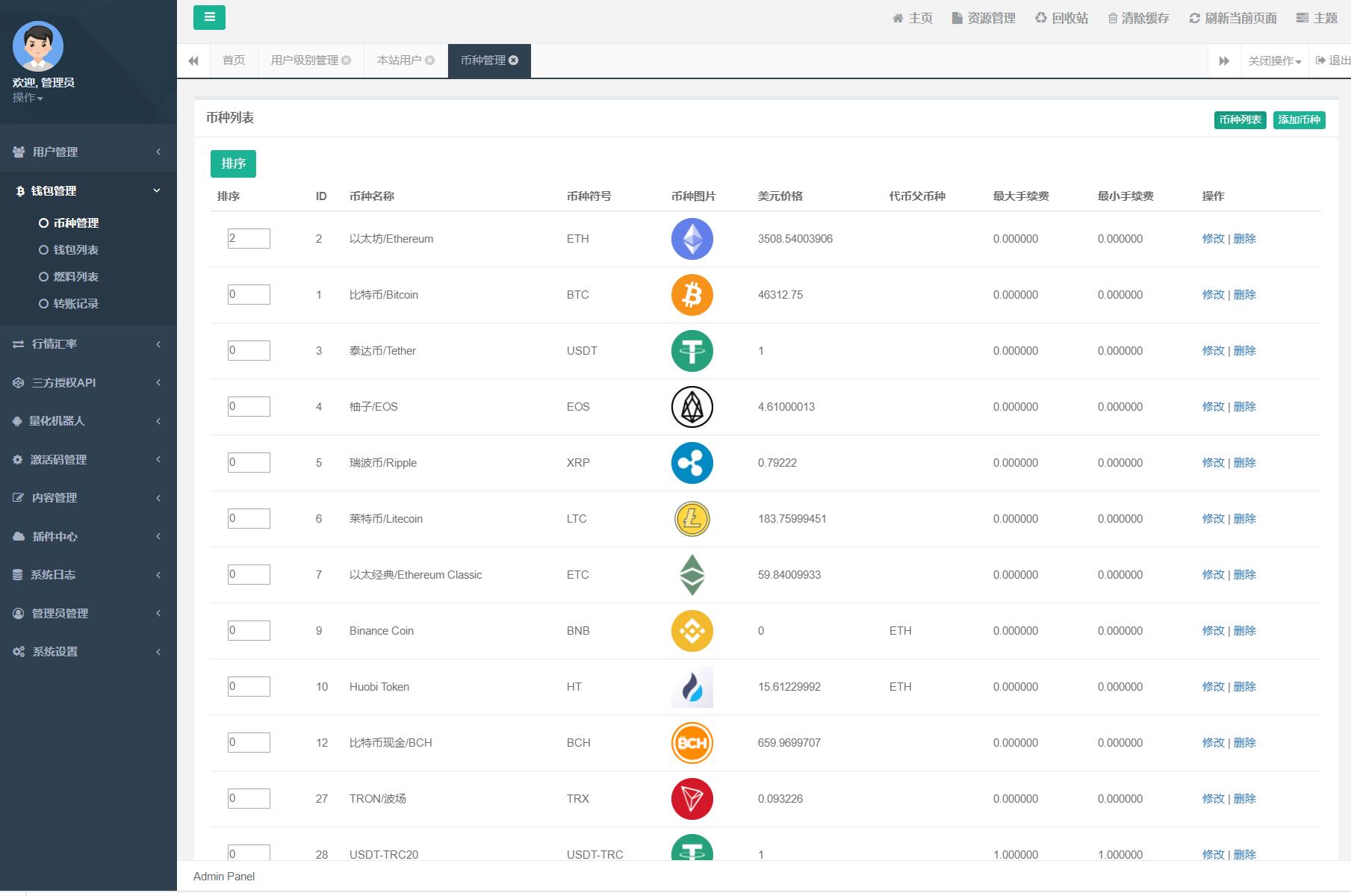Select 币种管理 in the sidebar
Viewport: 1351px width, 896px height.
[76, 223]
